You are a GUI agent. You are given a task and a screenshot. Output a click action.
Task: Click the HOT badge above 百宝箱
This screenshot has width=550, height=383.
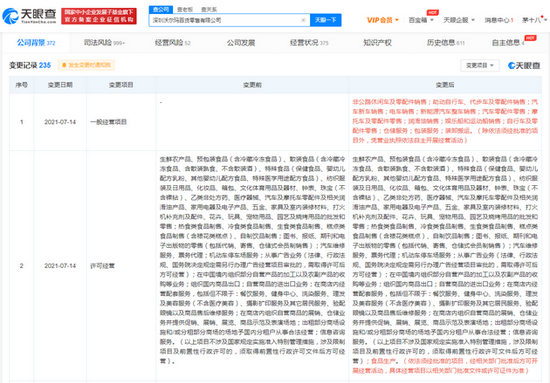click(x=432, y=13)
